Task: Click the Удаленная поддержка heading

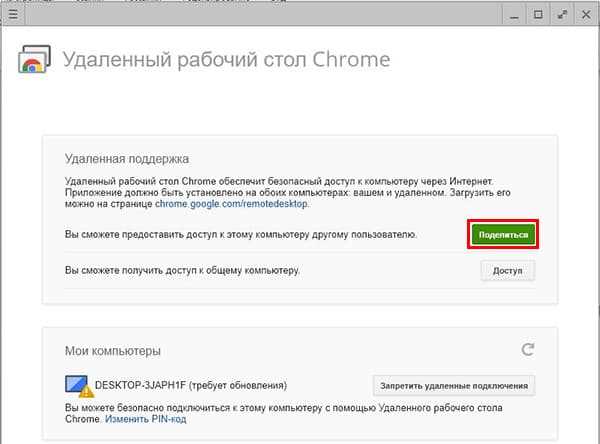Action: click(127, 158)
